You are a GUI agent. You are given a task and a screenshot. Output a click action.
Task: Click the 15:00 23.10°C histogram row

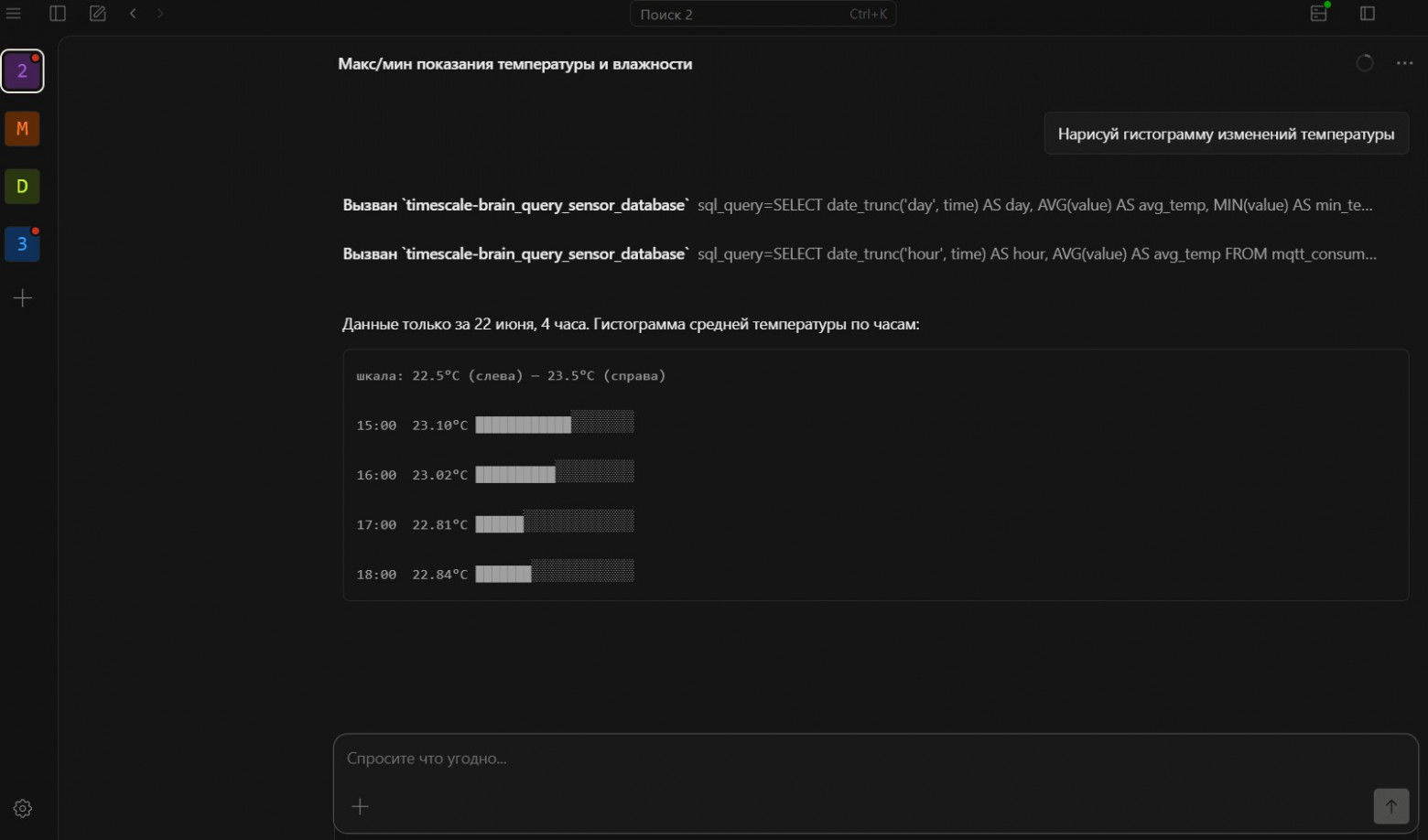(495, 425)
